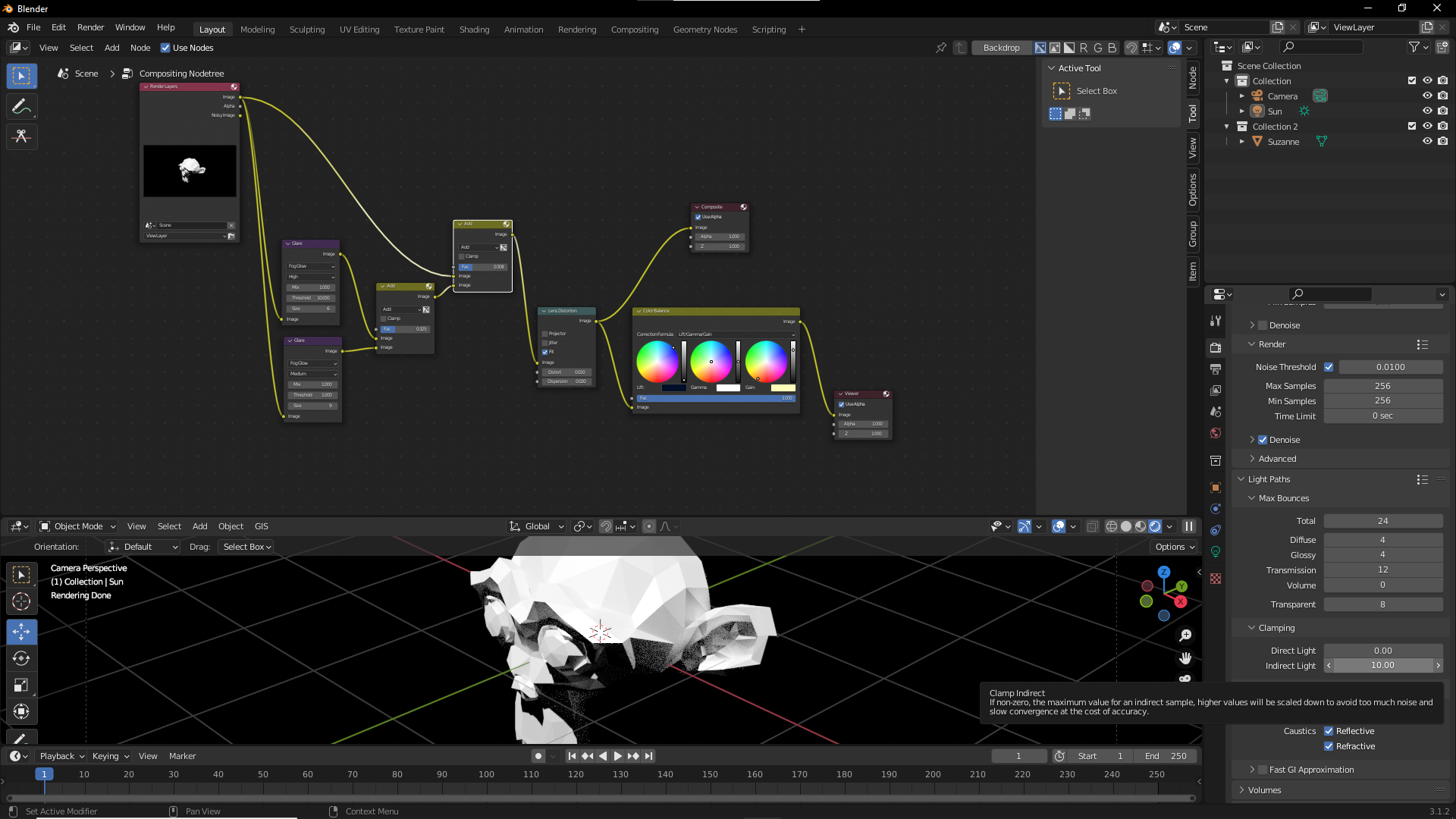Select the 3D cursor tool
Viewport: 1456px width, 819px height.
pos(21,602)
